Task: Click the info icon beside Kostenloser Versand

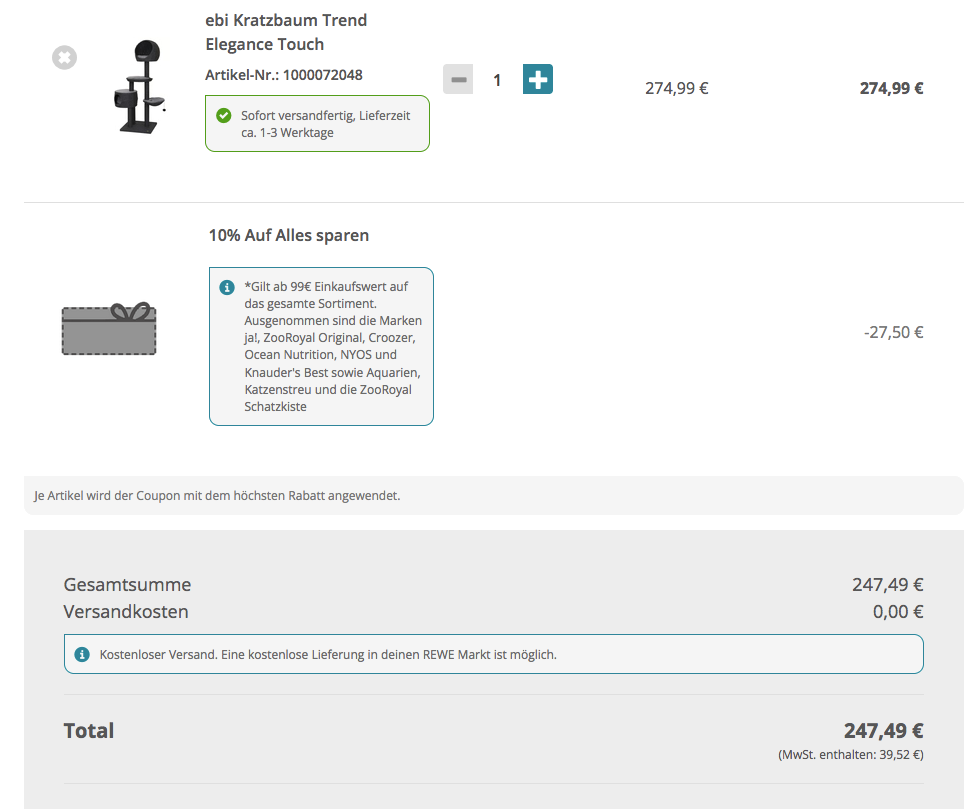Action: [82, 655]
